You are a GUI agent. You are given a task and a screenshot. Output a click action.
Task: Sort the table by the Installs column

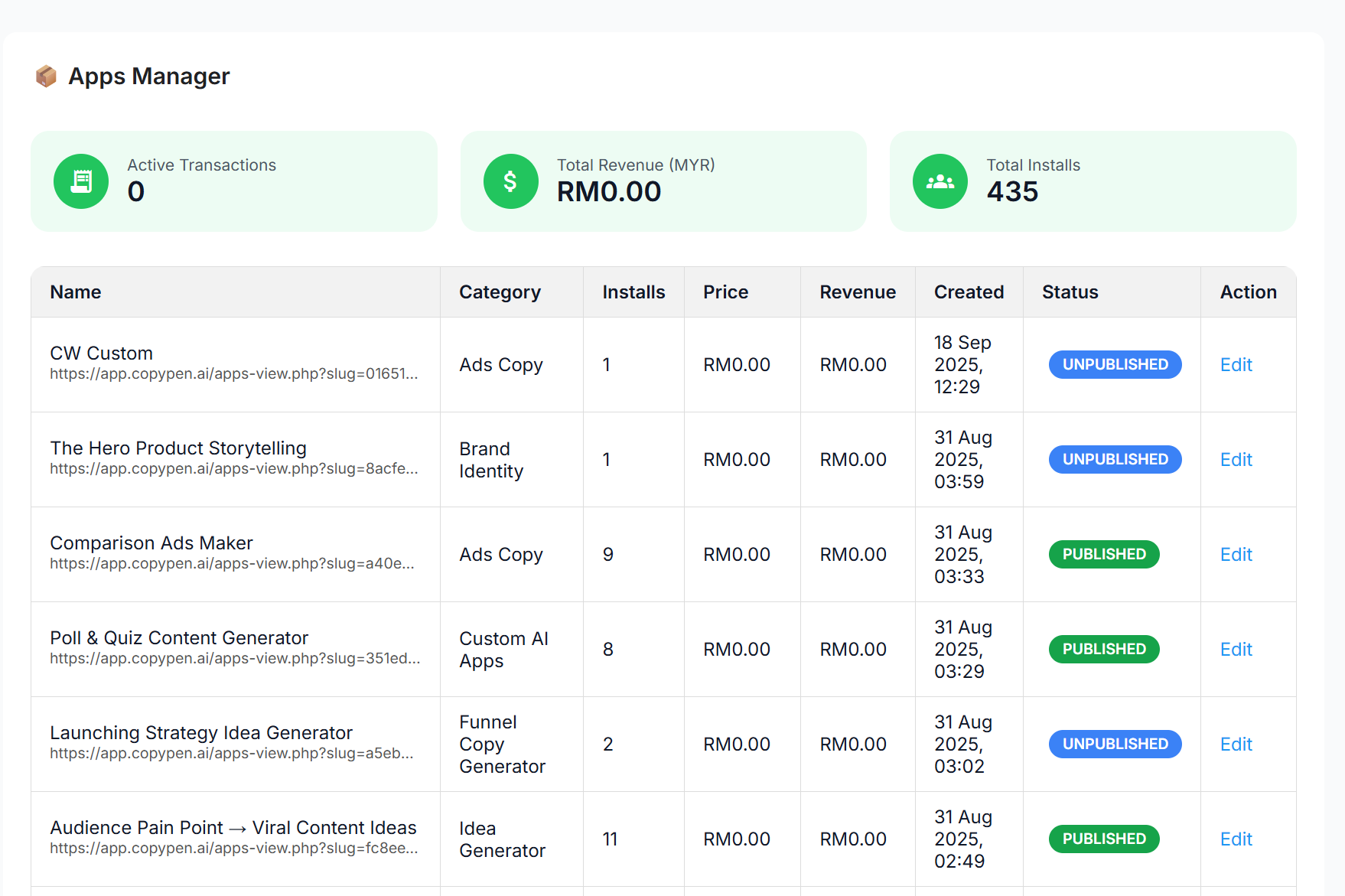click(633, 292)
